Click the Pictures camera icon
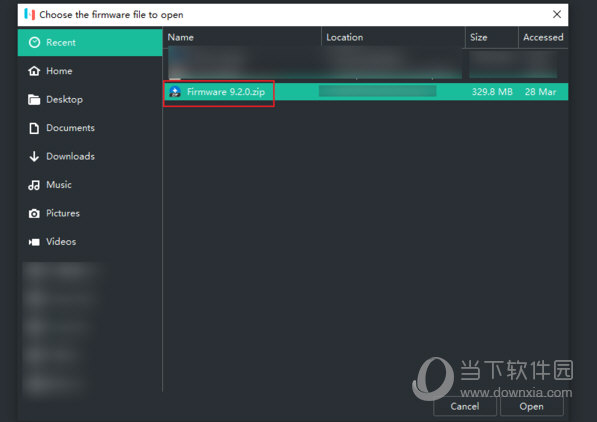 [34, 214]
